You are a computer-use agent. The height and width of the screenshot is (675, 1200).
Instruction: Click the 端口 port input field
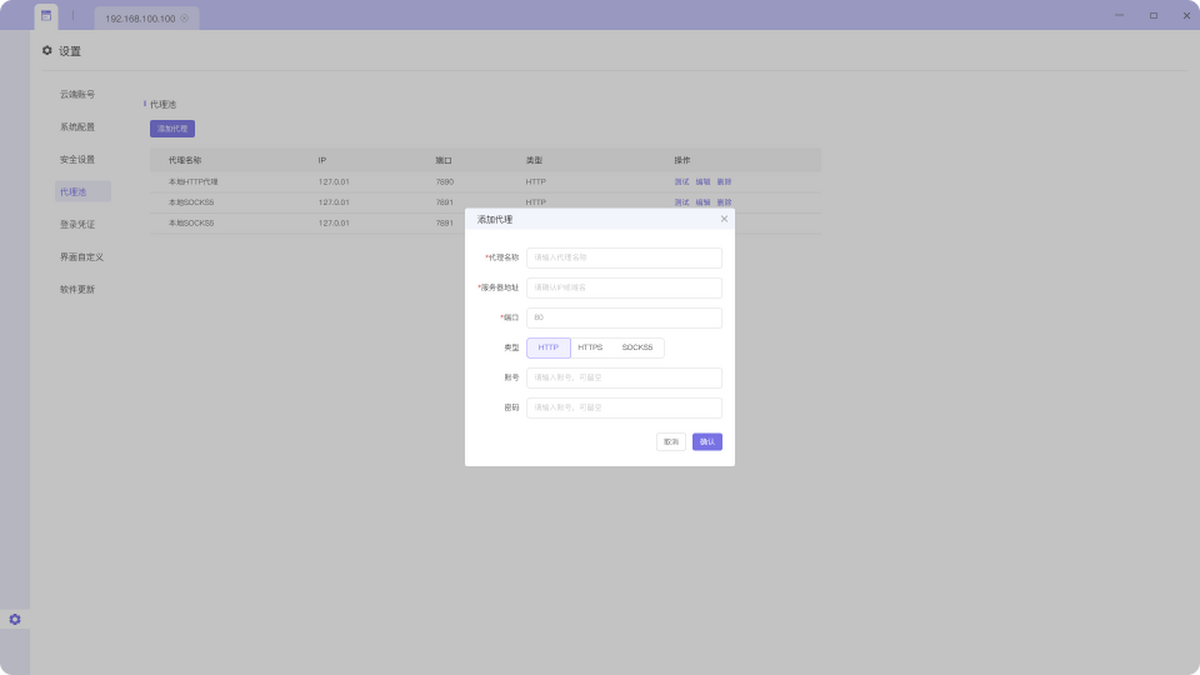click(624, 318)
